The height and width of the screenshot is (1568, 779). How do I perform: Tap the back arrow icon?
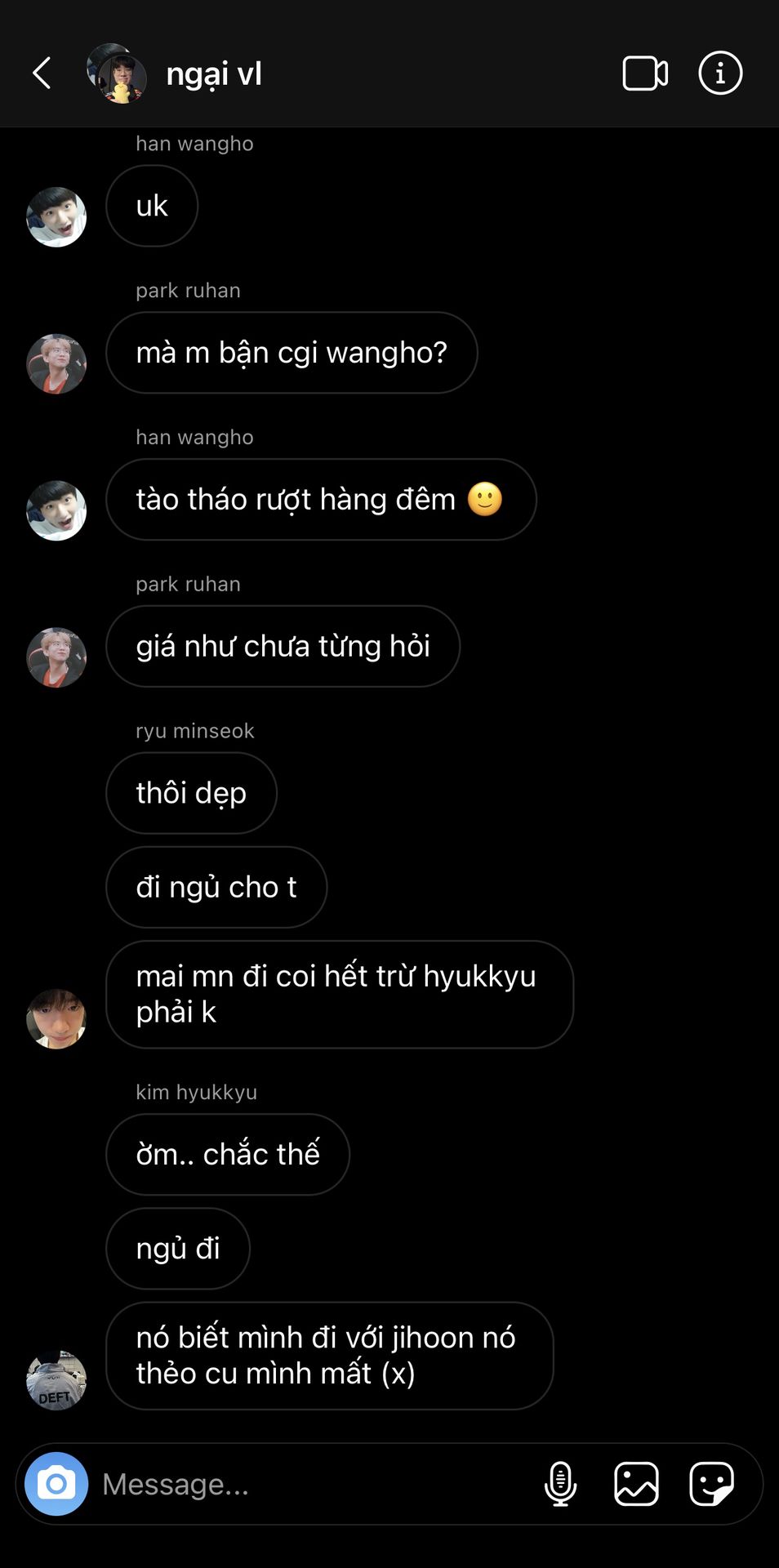point(42,73)
